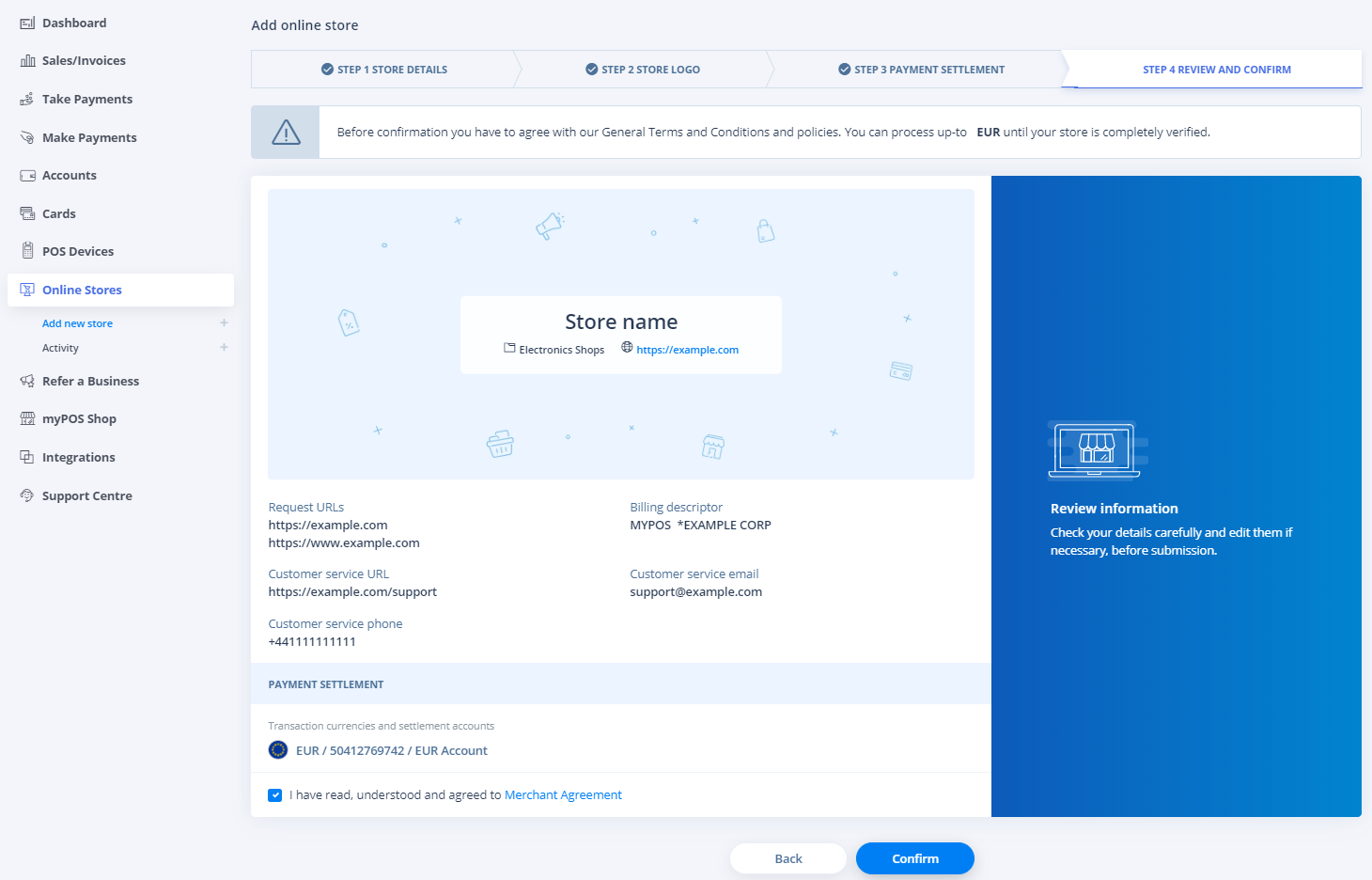This screenshot has width=1372, height=880.
Task: Click Activity submenu item
Action: pos(60,348)
